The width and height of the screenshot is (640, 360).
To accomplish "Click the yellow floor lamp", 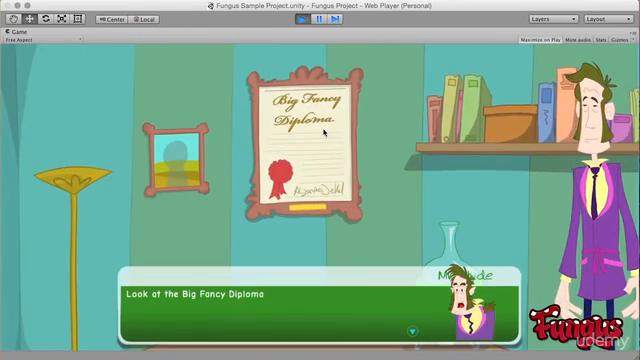I will coord(73,258).
